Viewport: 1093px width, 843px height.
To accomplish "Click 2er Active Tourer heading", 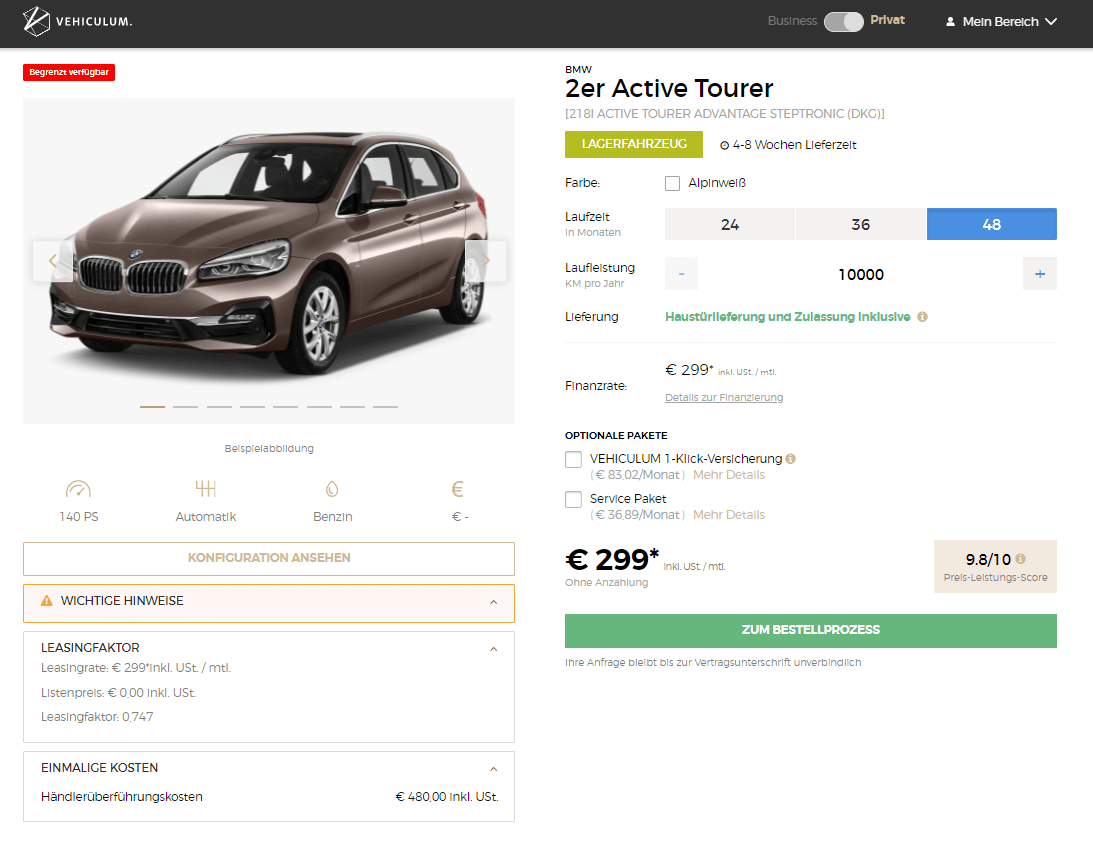I will [669, 89].
